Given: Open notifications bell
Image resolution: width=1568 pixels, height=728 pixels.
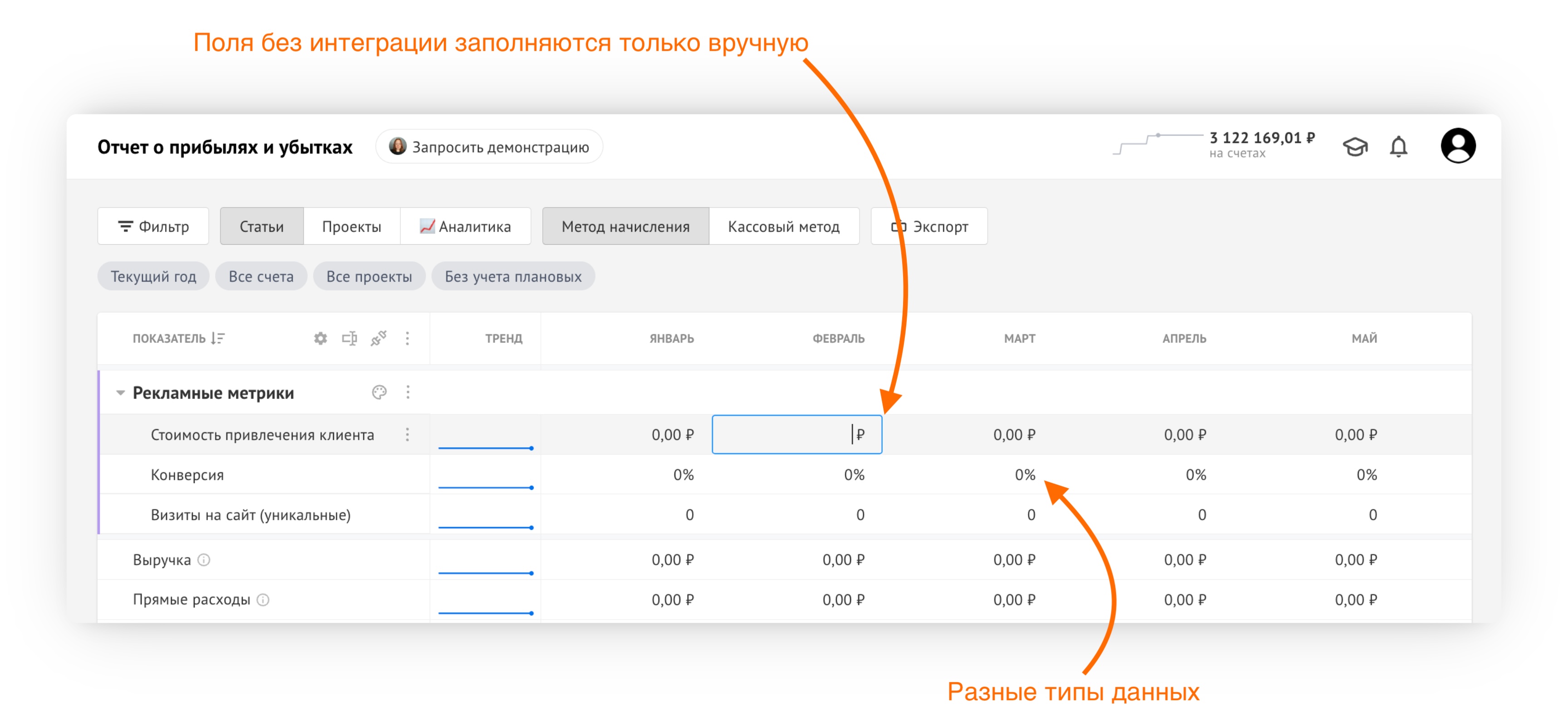Looking at the screenshot, I should [x=1398, y=147].
